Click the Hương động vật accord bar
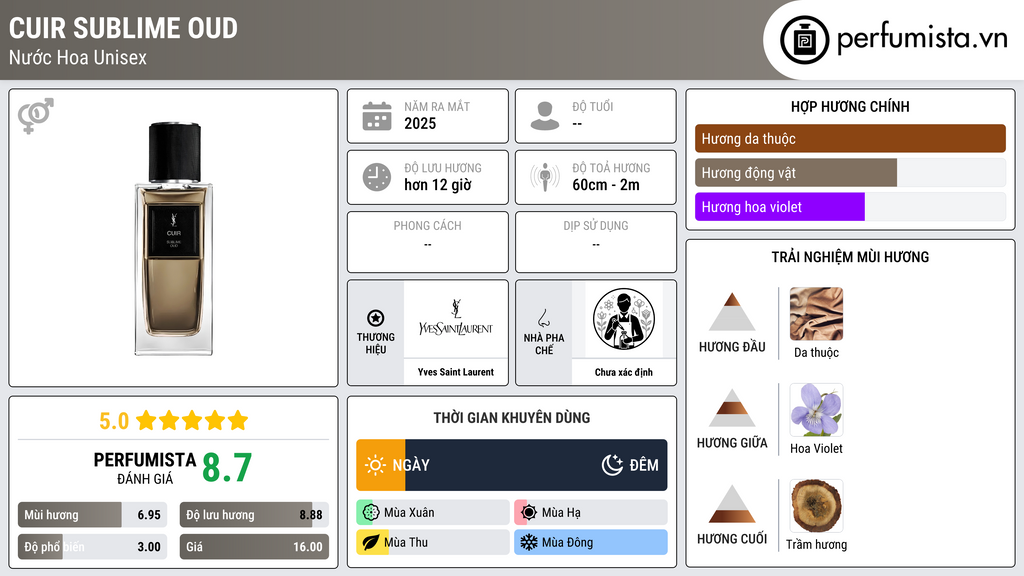This screenshot has width=1024, height=576. [850, 172]
